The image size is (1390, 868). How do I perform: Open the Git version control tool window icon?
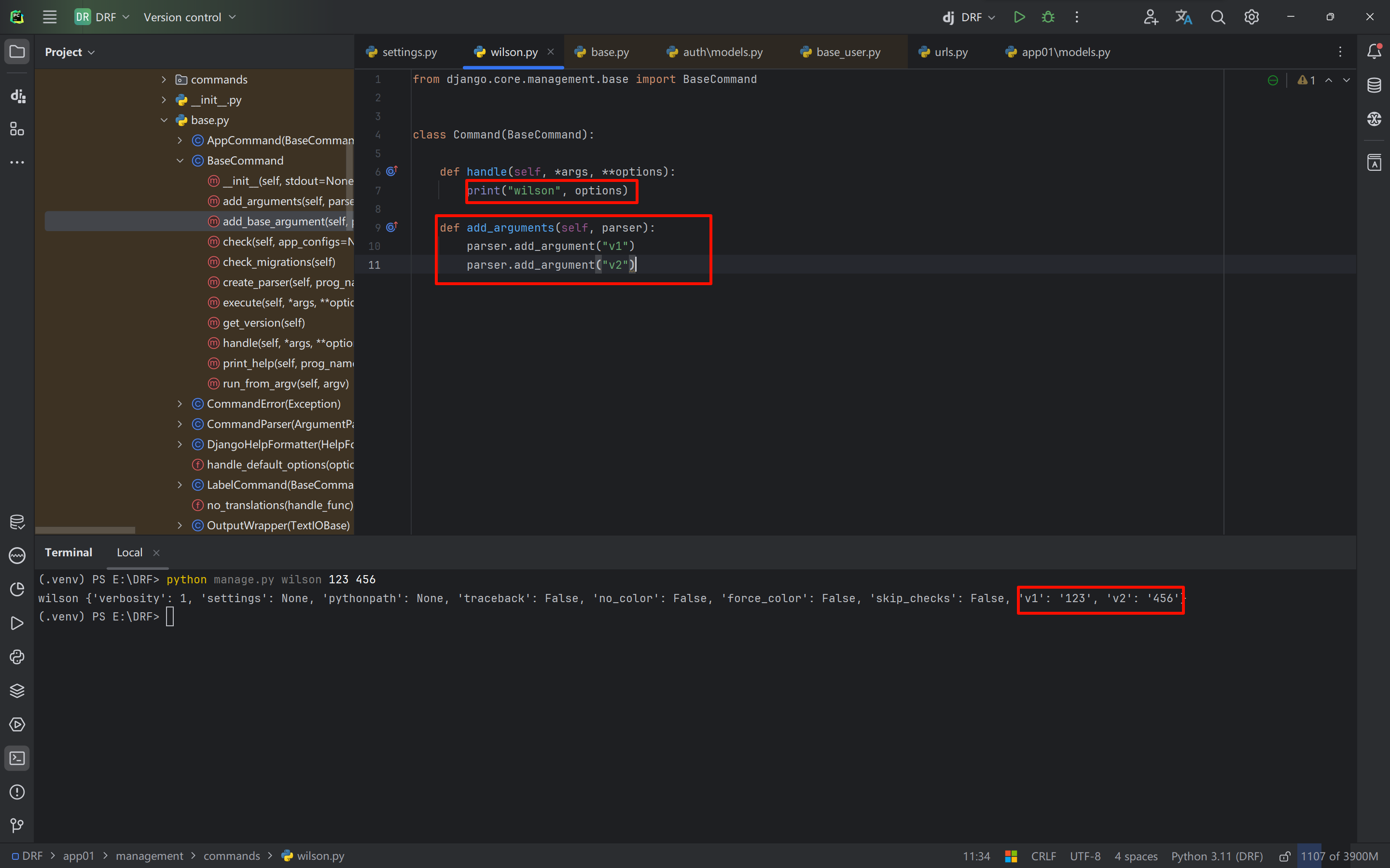17,826
